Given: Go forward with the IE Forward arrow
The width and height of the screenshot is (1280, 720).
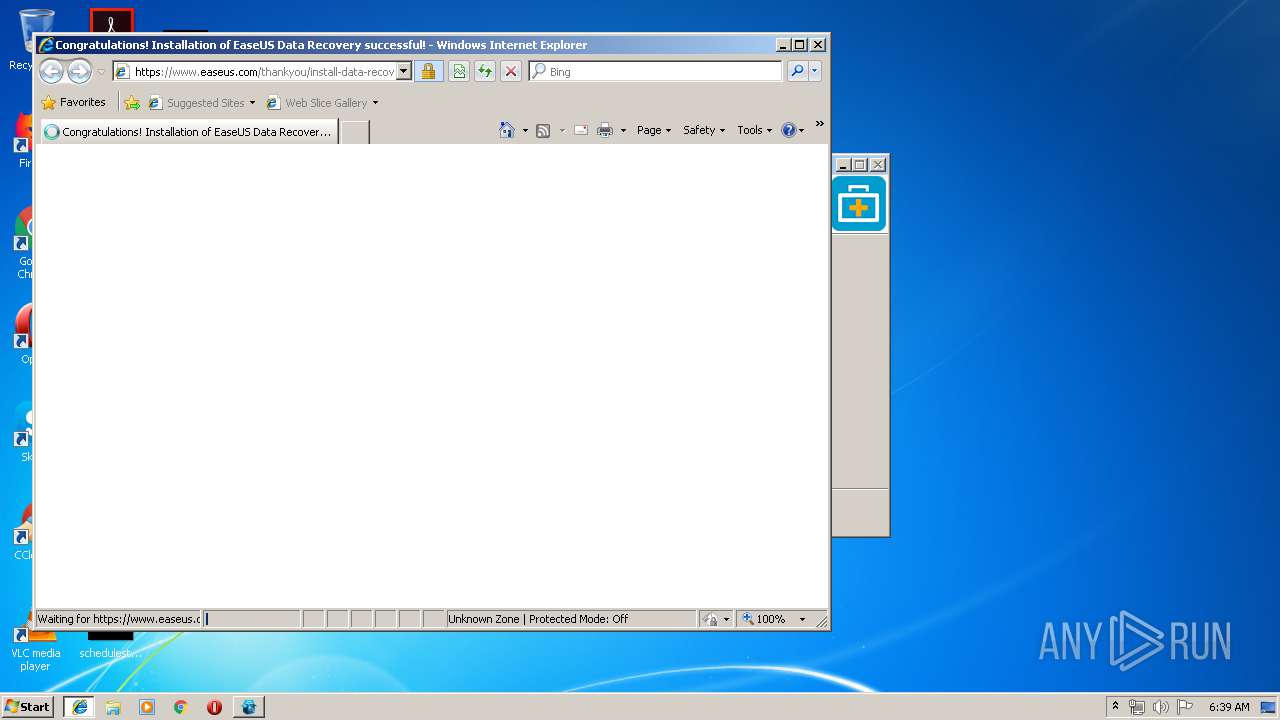Looking at the screenshot, I should [x=79, y=71].
